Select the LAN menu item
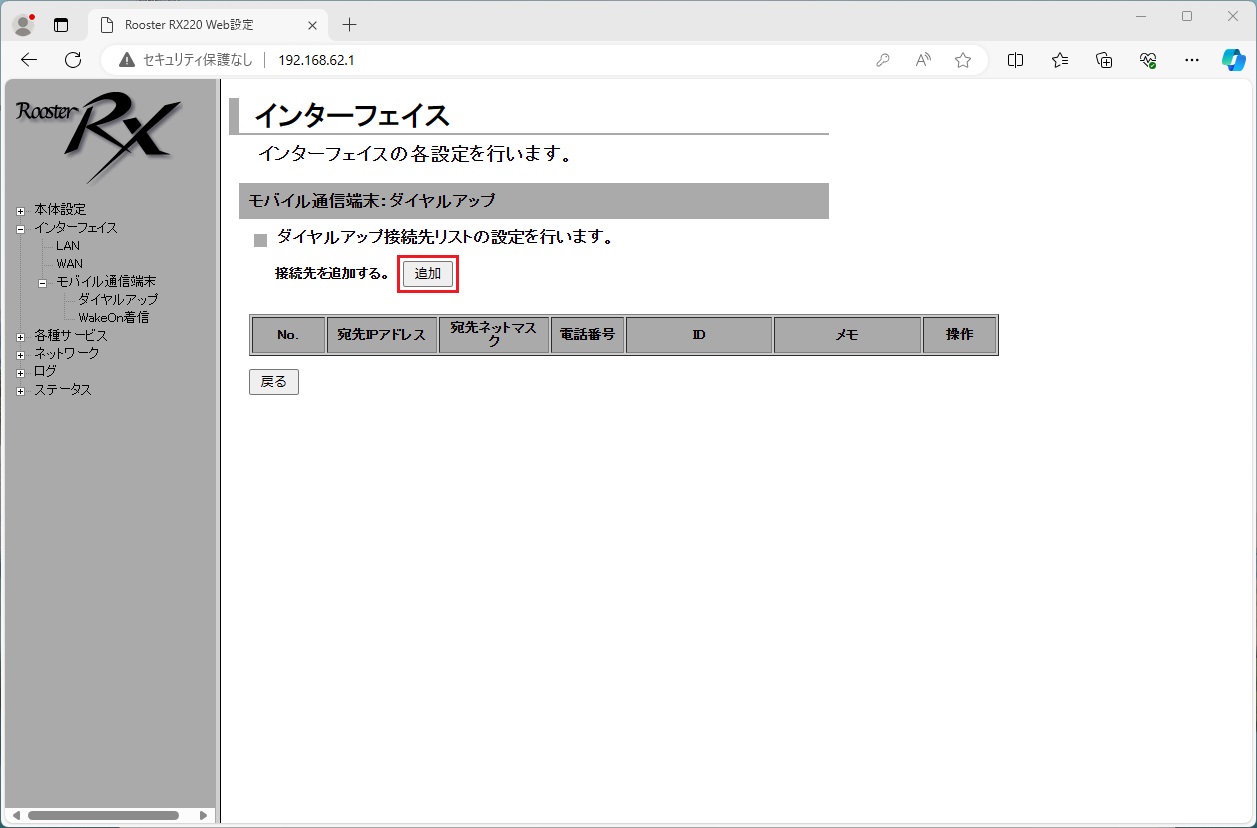This screenshot has height=828, width=1257. (68, 246)
